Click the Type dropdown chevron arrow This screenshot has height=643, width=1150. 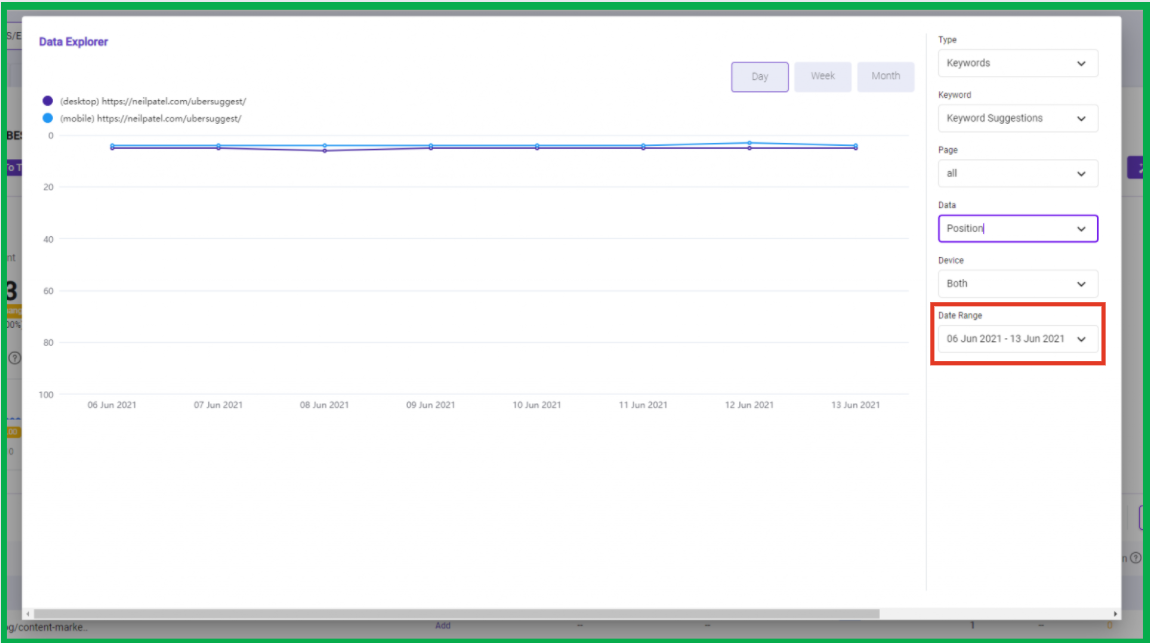point(1081,64)
